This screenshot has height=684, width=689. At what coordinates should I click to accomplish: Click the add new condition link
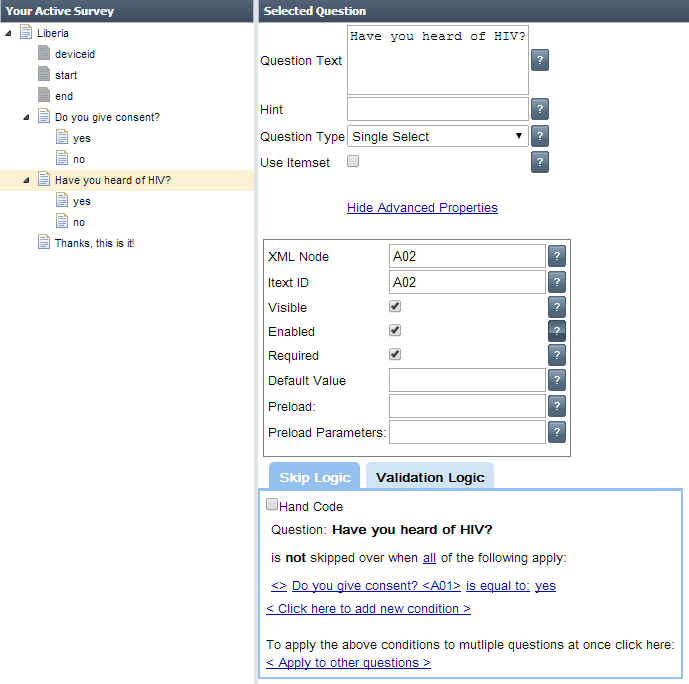368,609
